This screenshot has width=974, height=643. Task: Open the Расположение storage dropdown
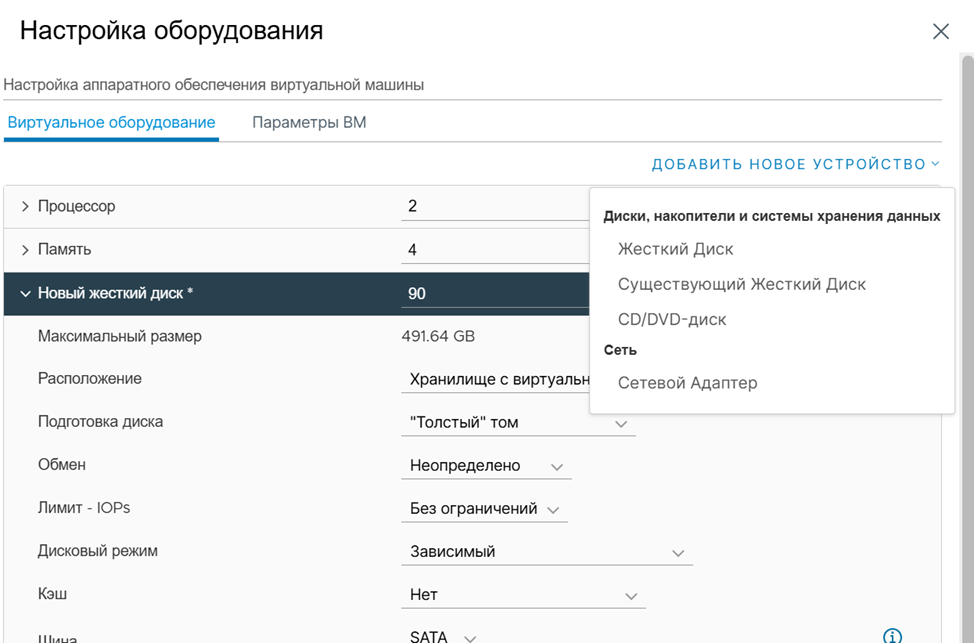[x=495, y=380]
